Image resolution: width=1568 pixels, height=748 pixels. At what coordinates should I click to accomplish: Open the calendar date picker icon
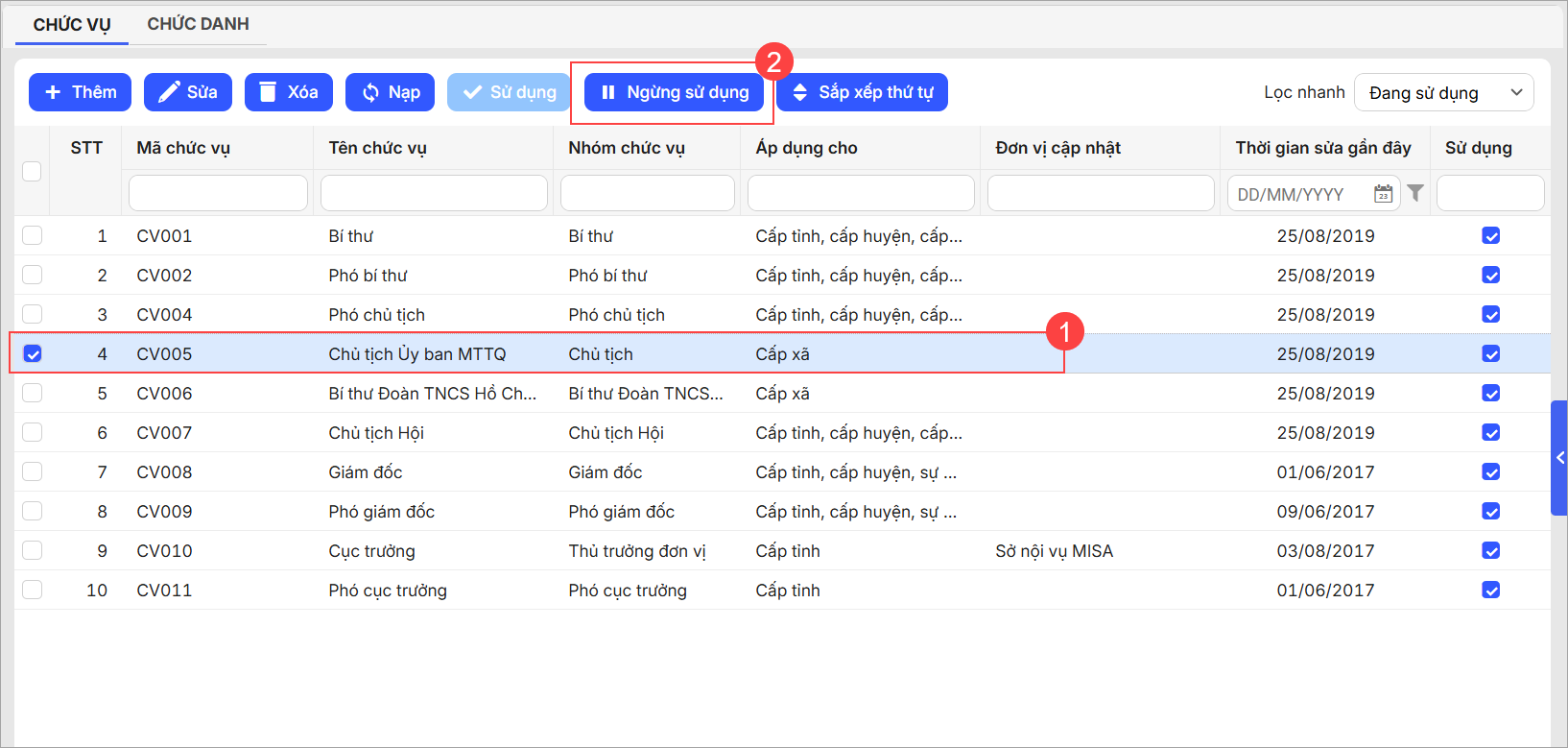click(1383, 194)
